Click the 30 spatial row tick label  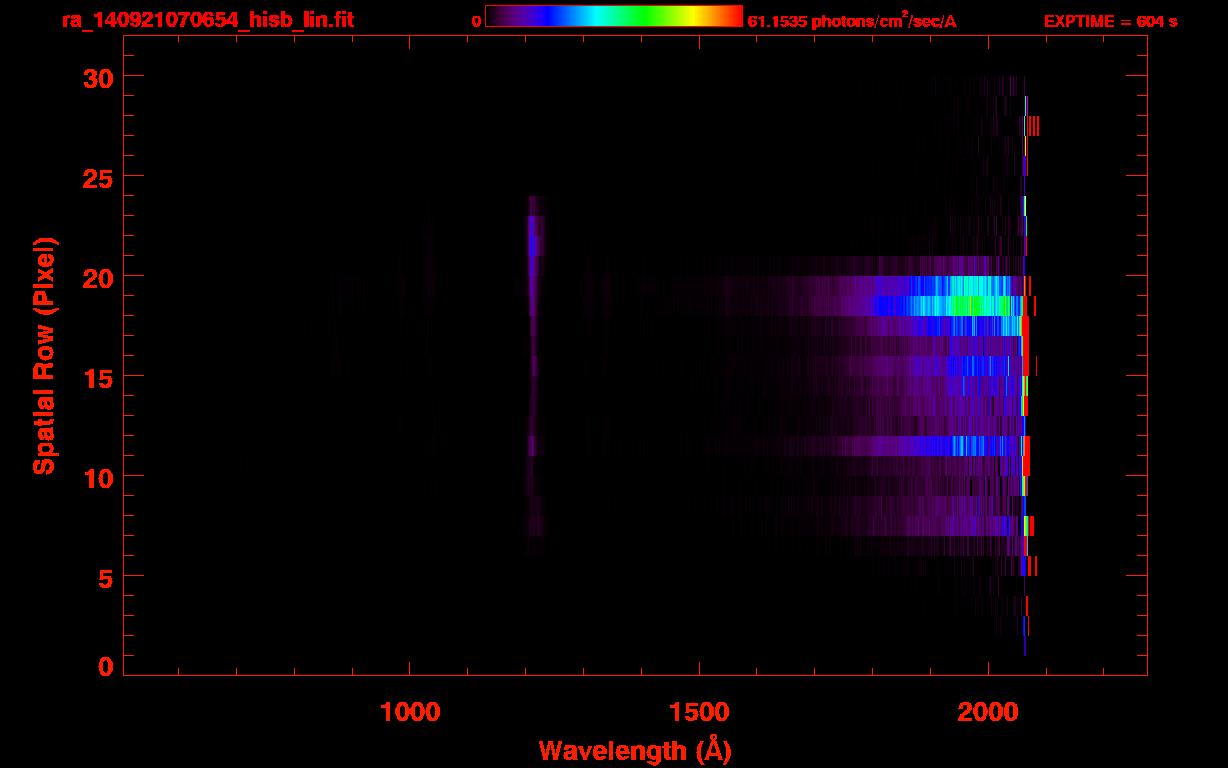pyautogui.click(x=100, y=77)
